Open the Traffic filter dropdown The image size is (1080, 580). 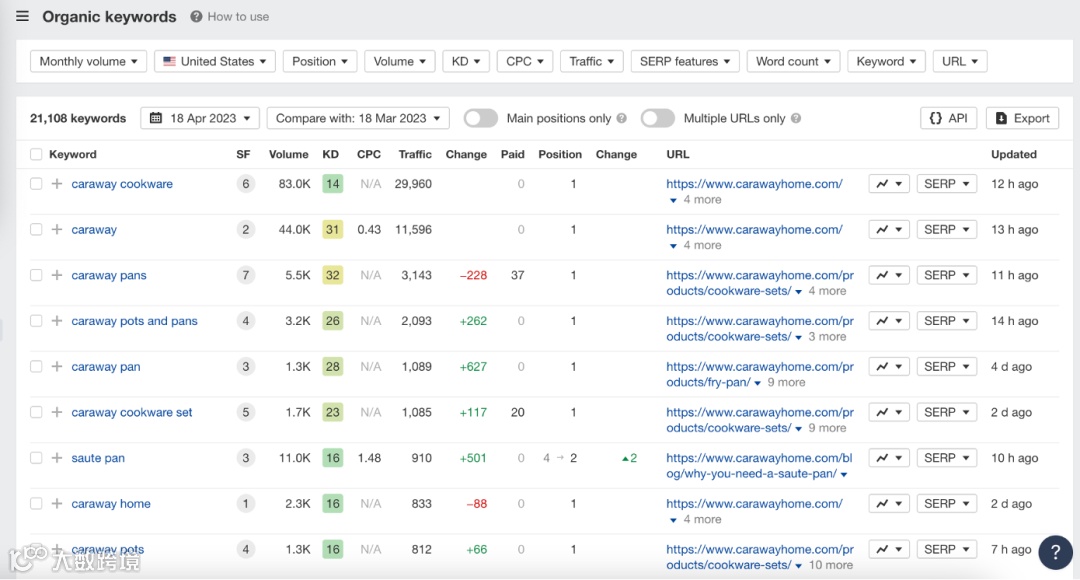tap(592, 61)
